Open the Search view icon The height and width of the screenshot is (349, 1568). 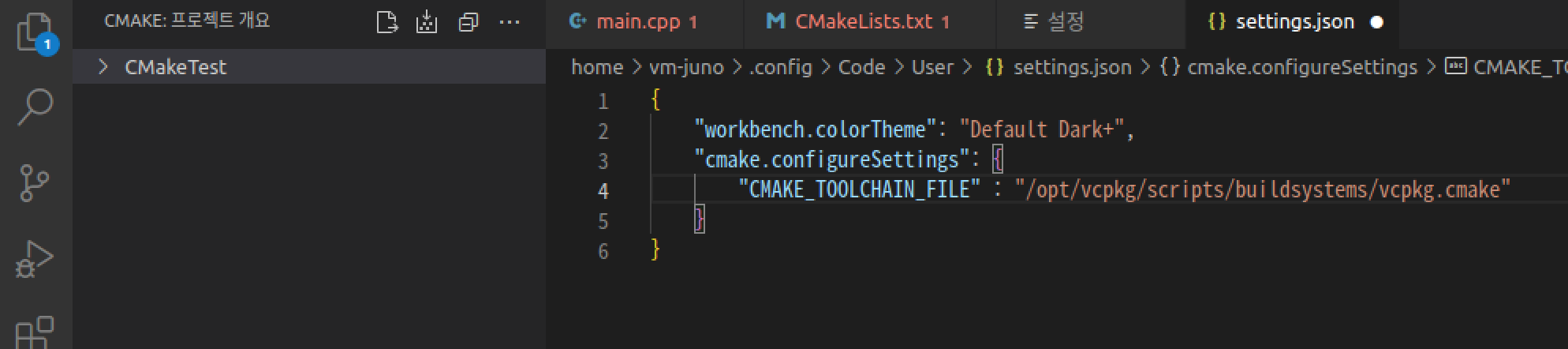[35, 107]
